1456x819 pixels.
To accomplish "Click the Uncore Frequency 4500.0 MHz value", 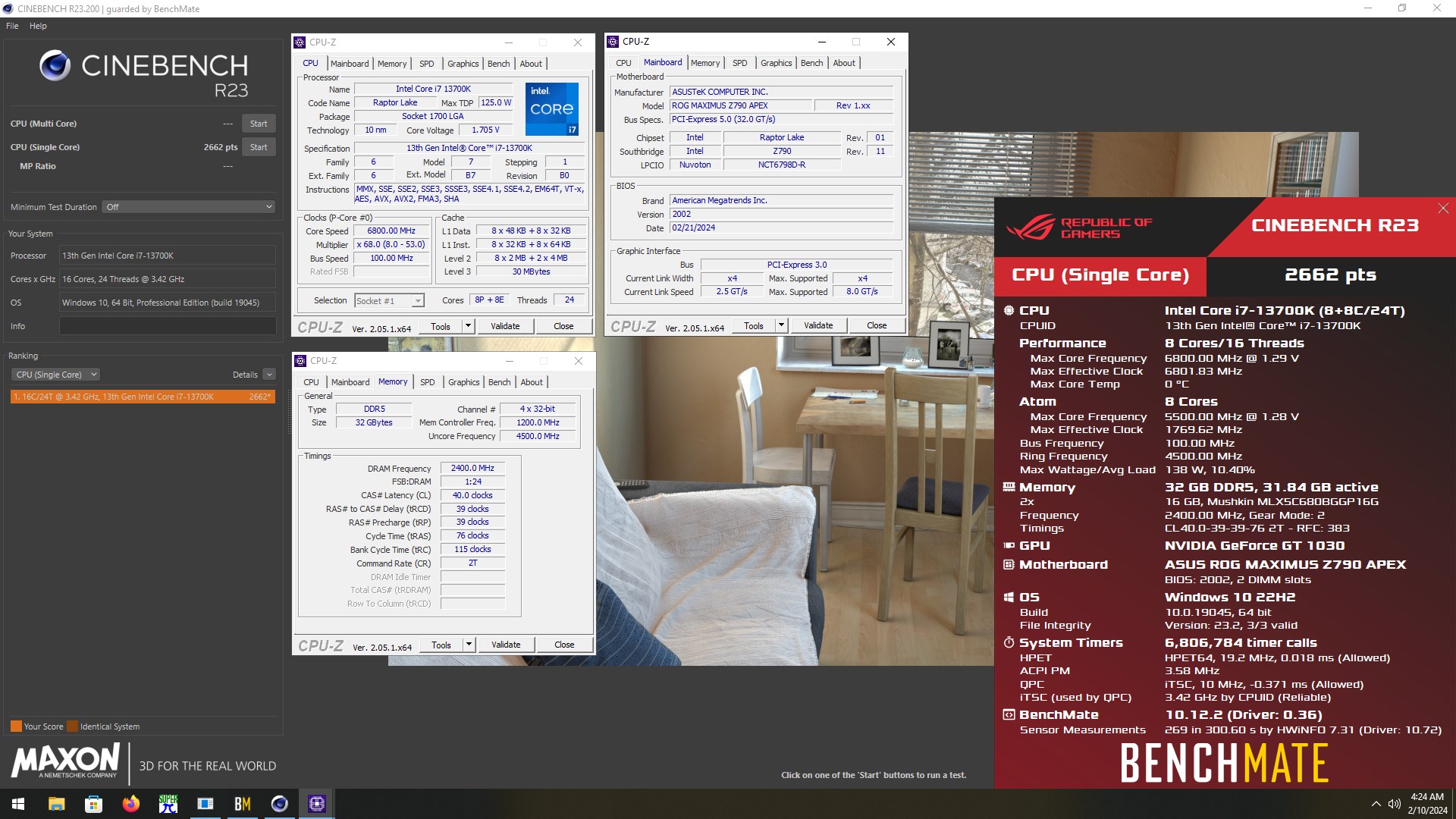I will (538, 437).
